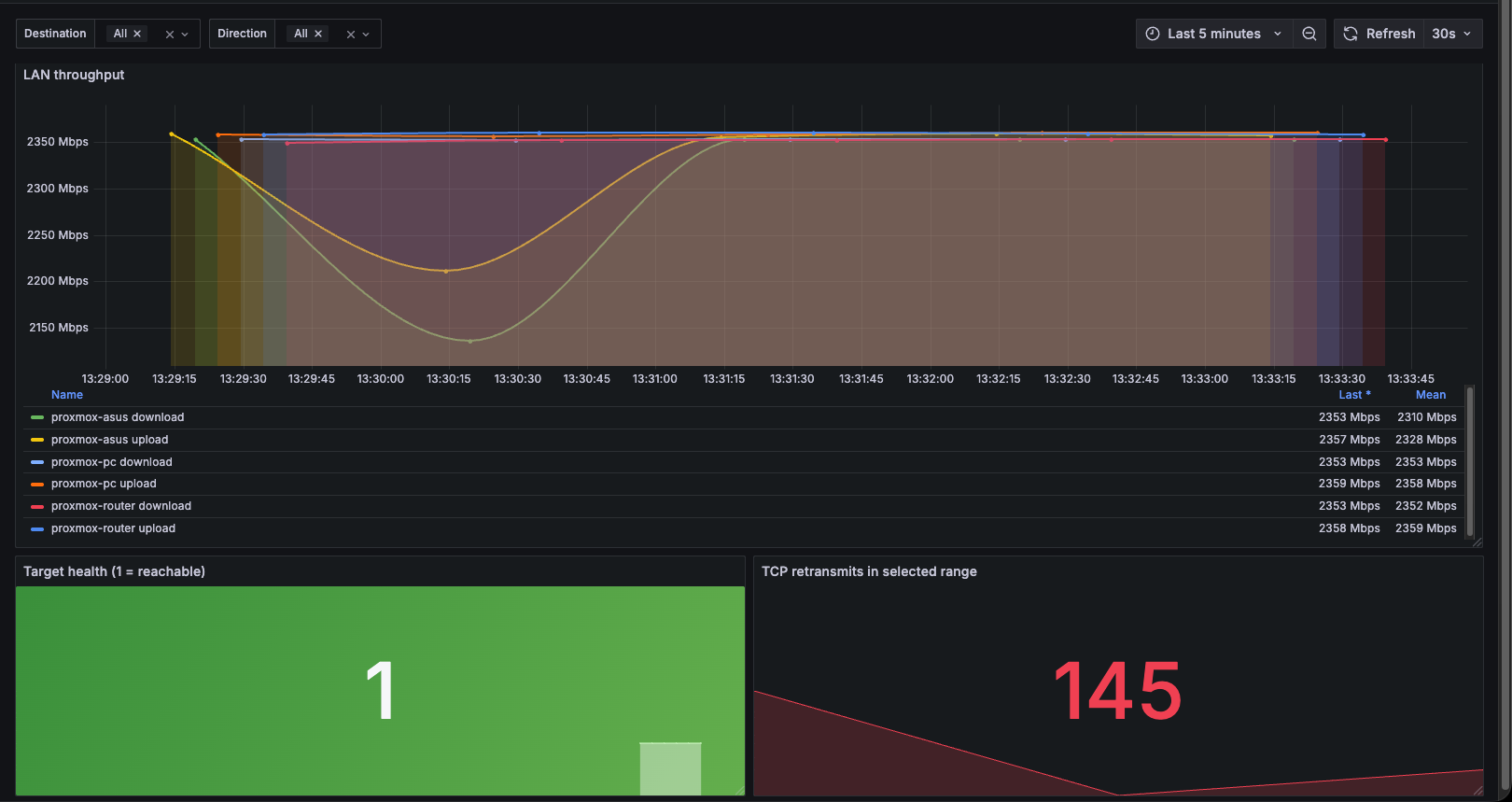Expand the Destination dropdown chevron
Image resolution: width=1512 pixels, height=802 pixels.
(x=185, y=35)
